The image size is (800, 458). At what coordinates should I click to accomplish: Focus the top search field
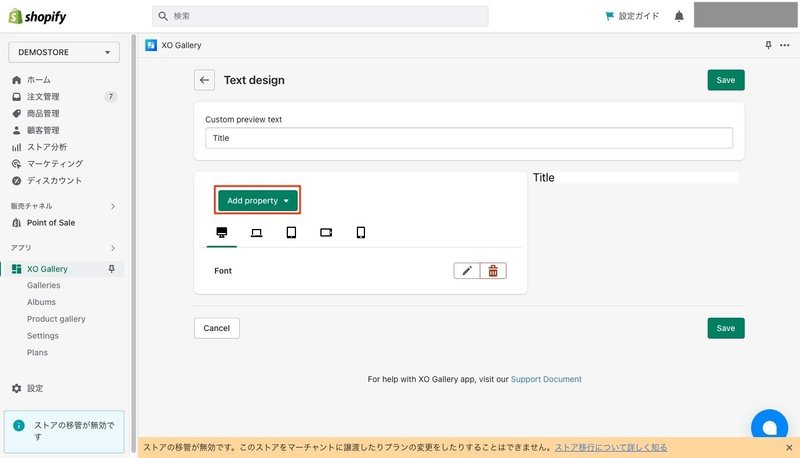320,16
